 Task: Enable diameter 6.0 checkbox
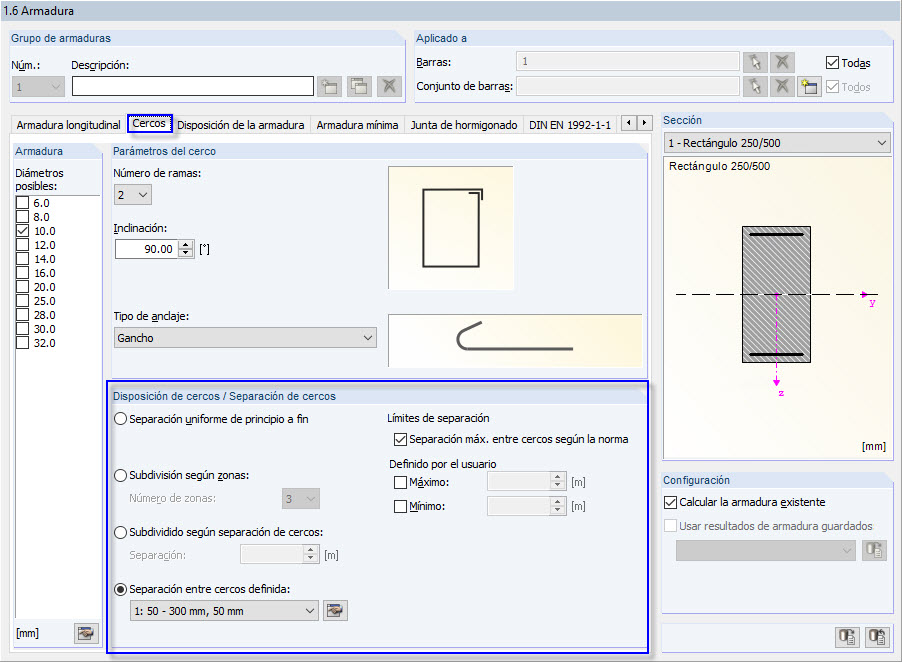(22, 202)
